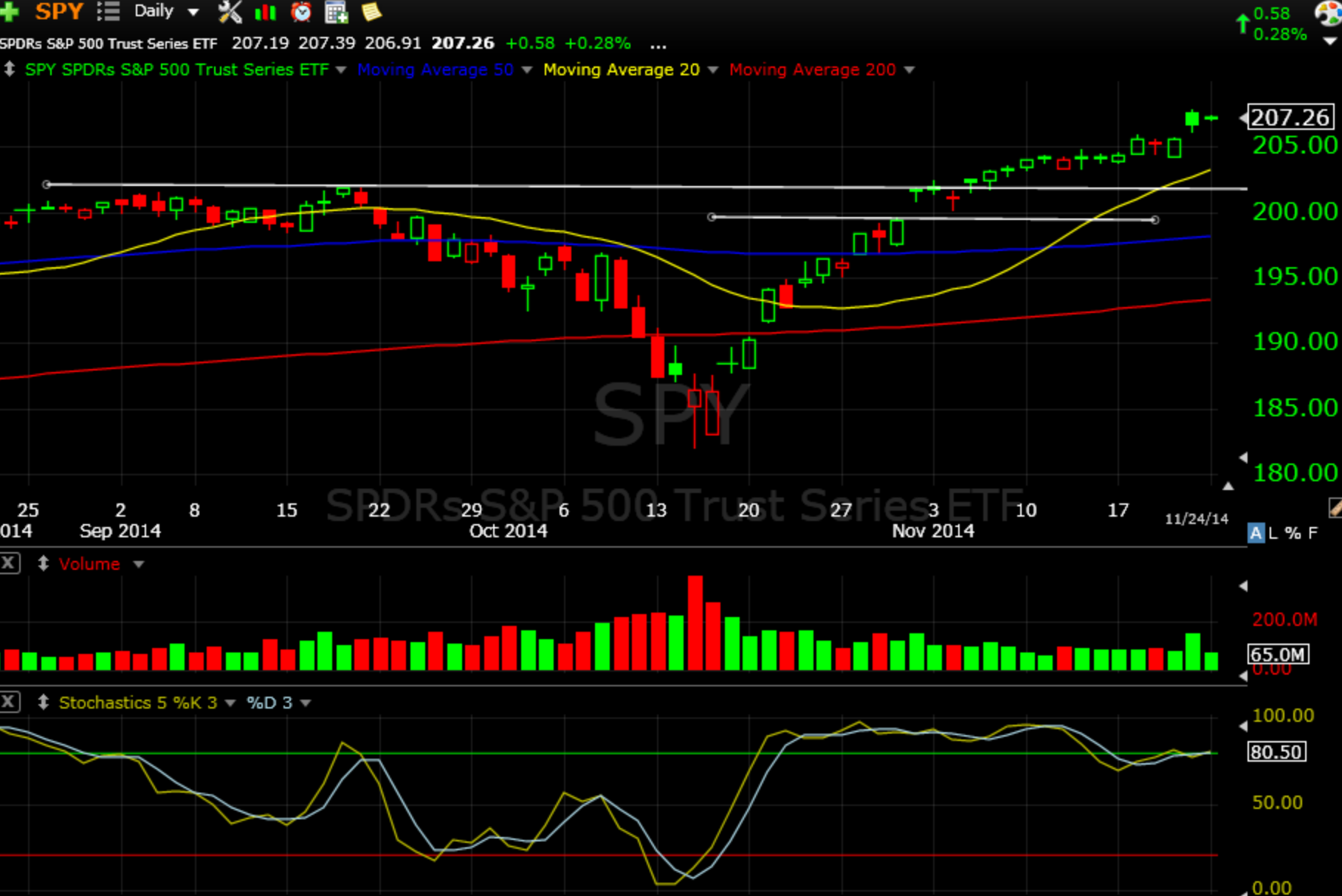Open the chart settings wrench-and-screwdriver icon
The height and width of the screenshot is (896, 1342).
(230, 11)
